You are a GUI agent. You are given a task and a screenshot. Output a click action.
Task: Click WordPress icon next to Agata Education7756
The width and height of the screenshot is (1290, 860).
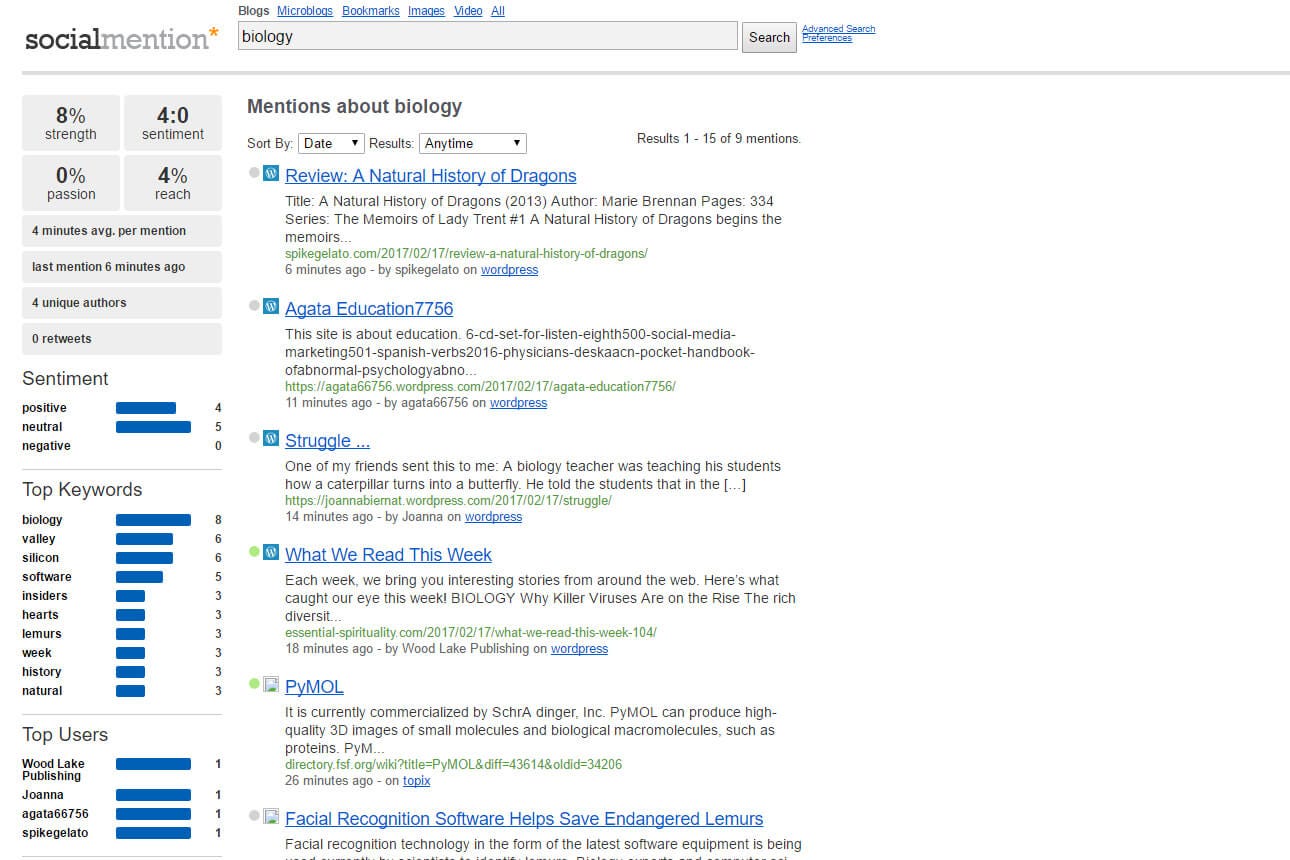[271, 307]
